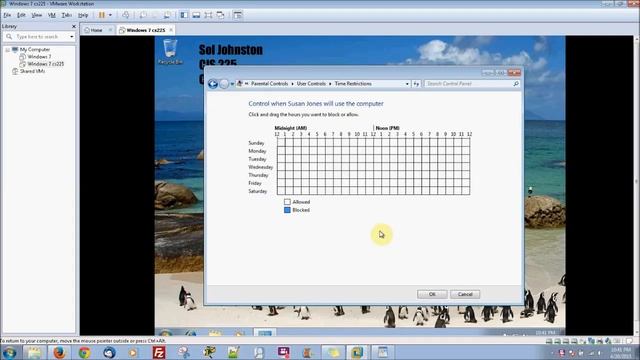The width and height of the screenshot is (640, 360).
Task: Close the Library panel
Action: (x=73, y=26)
